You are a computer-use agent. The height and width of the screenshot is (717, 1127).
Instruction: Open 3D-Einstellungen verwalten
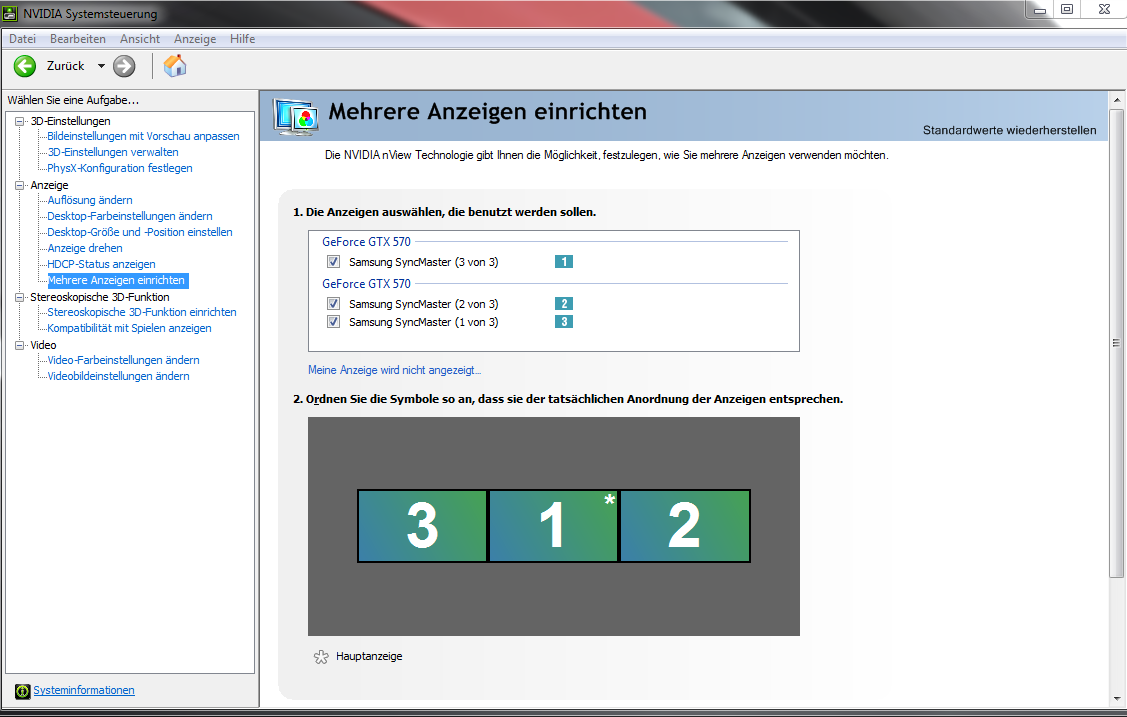pyautogui.click(x=113, y=152)
